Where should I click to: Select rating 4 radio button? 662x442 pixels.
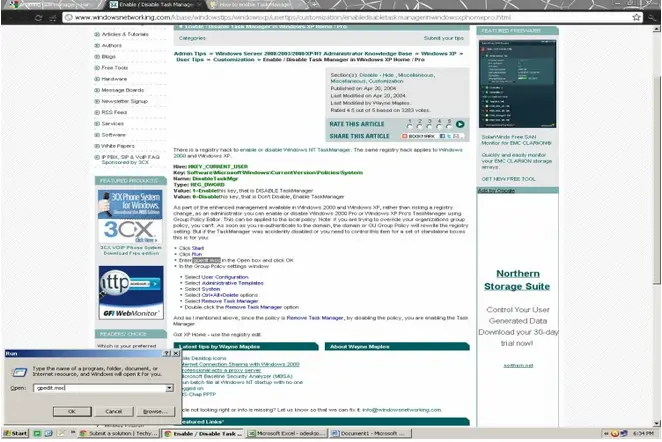439,126
